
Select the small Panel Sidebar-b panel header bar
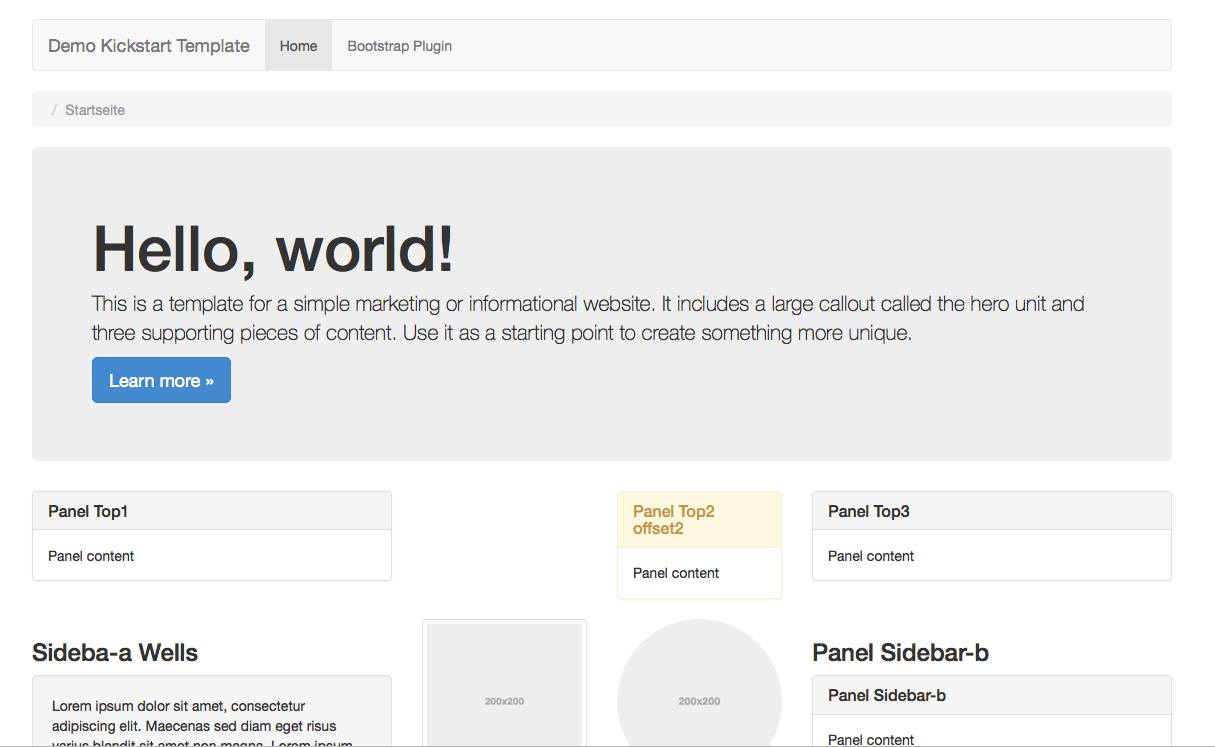pos(990,695)
